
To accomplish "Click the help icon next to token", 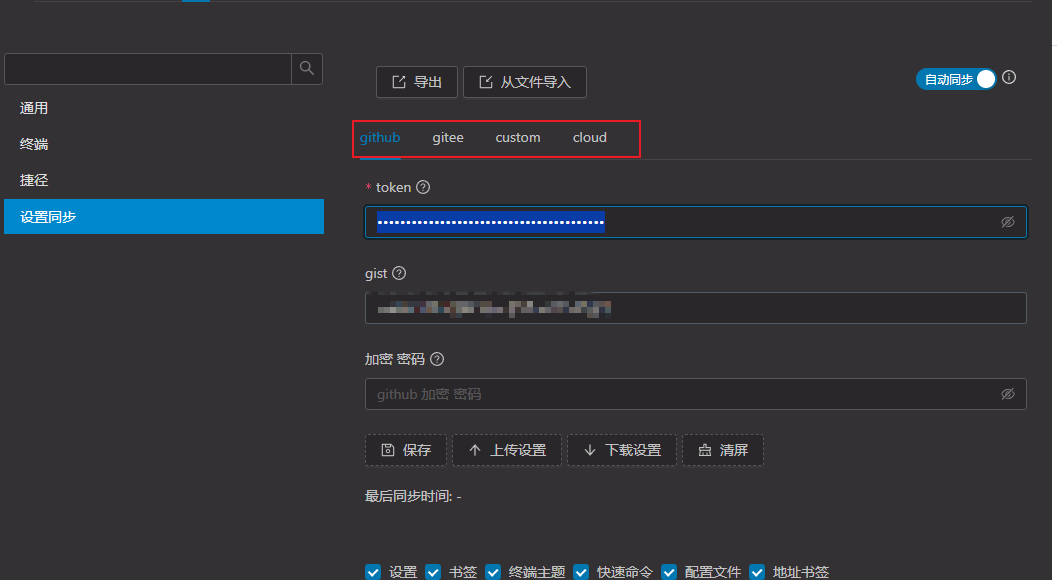I will 423,187.
